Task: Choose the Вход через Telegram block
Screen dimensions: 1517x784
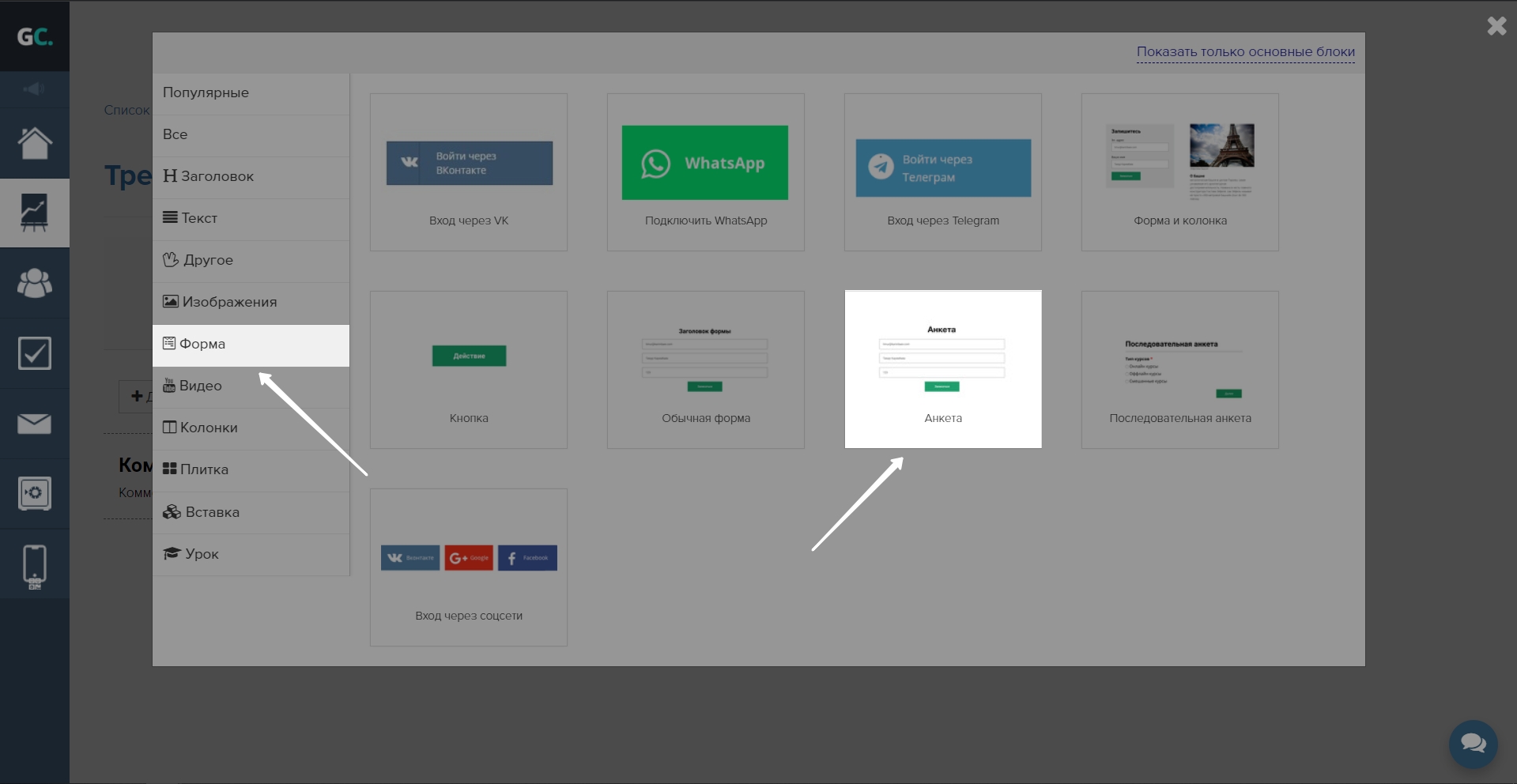Action: pos(942,172)
